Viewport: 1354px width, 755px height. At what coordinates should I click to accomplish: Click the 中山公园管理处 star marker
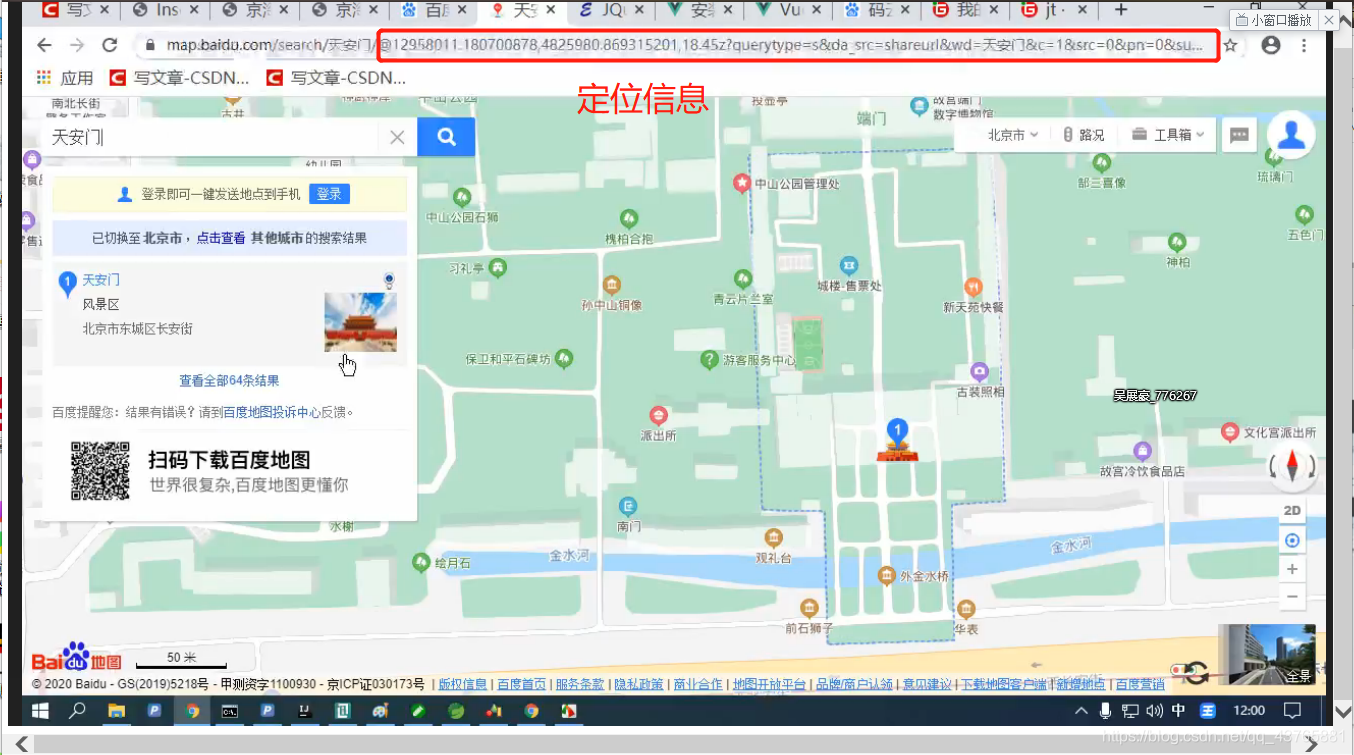[742, 183]
